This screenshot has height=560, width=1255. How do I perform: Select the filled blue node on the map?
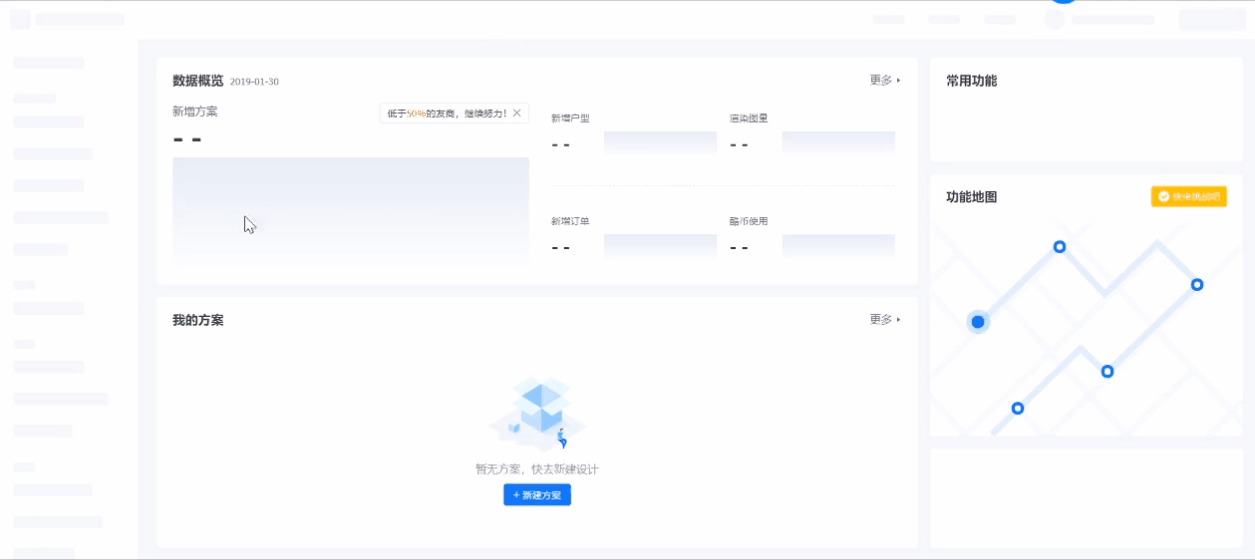pyautogui.click(x=978, y=322)
